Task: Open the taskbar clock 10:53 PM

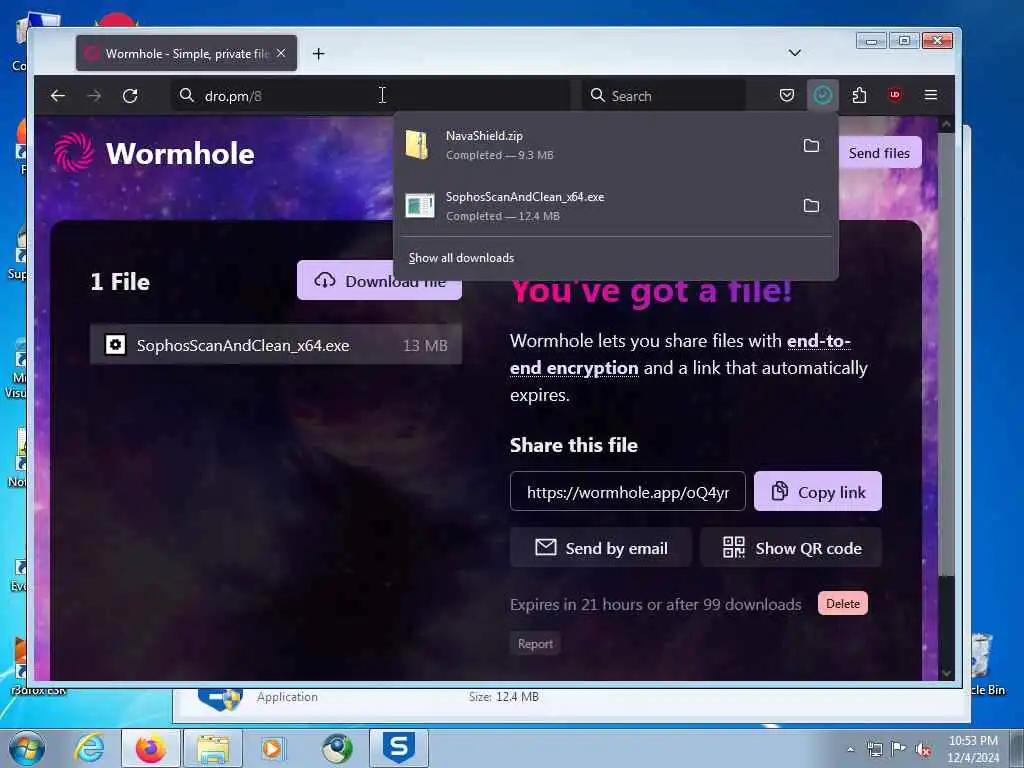Action: 973,749
